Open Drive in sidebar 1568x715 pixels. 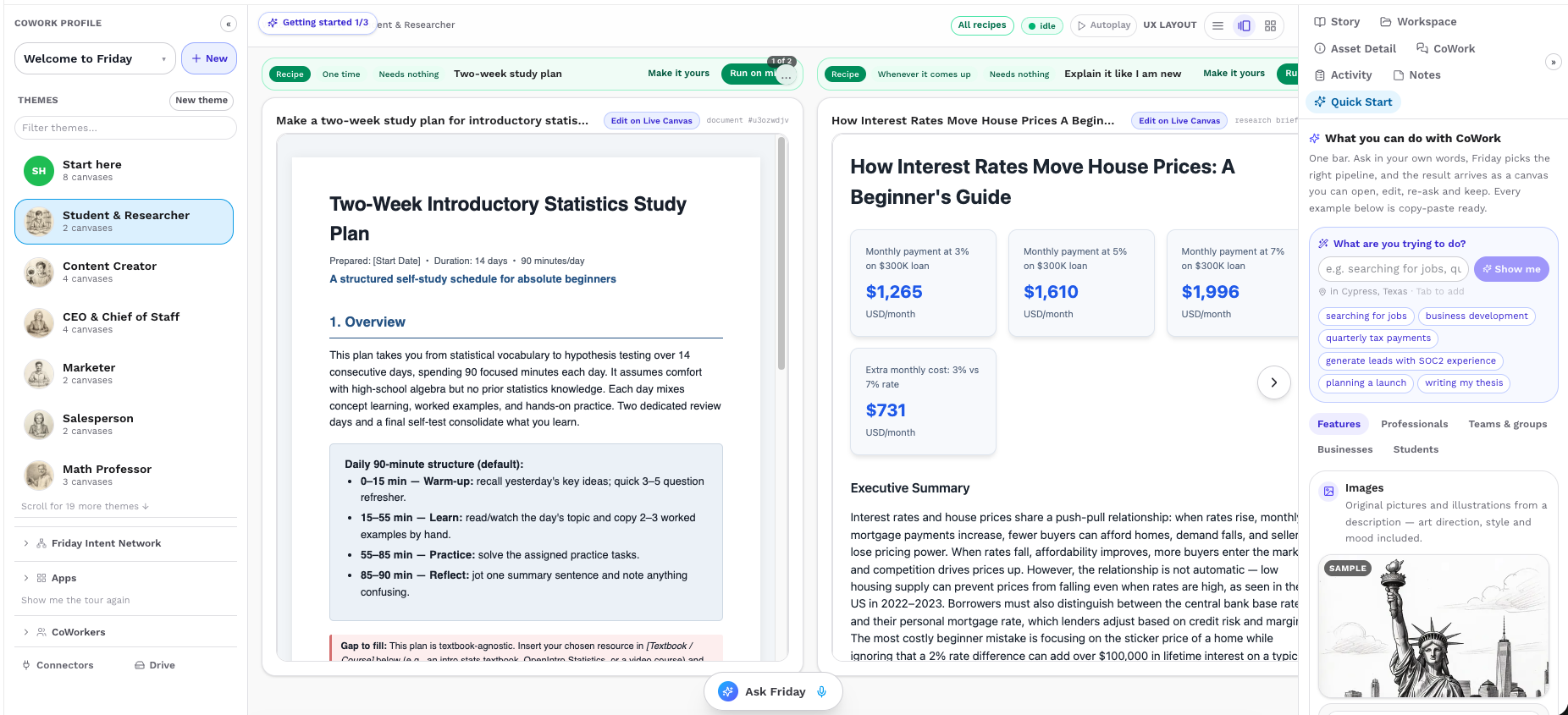[x=155, y=665]
